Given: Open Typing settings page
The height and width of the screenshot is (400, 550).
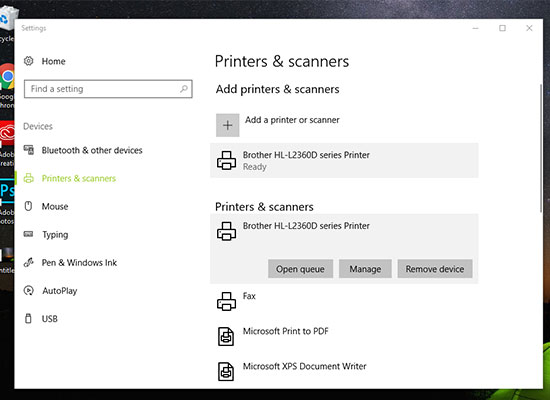Looking at the screenshot, I should pos(55,234).
